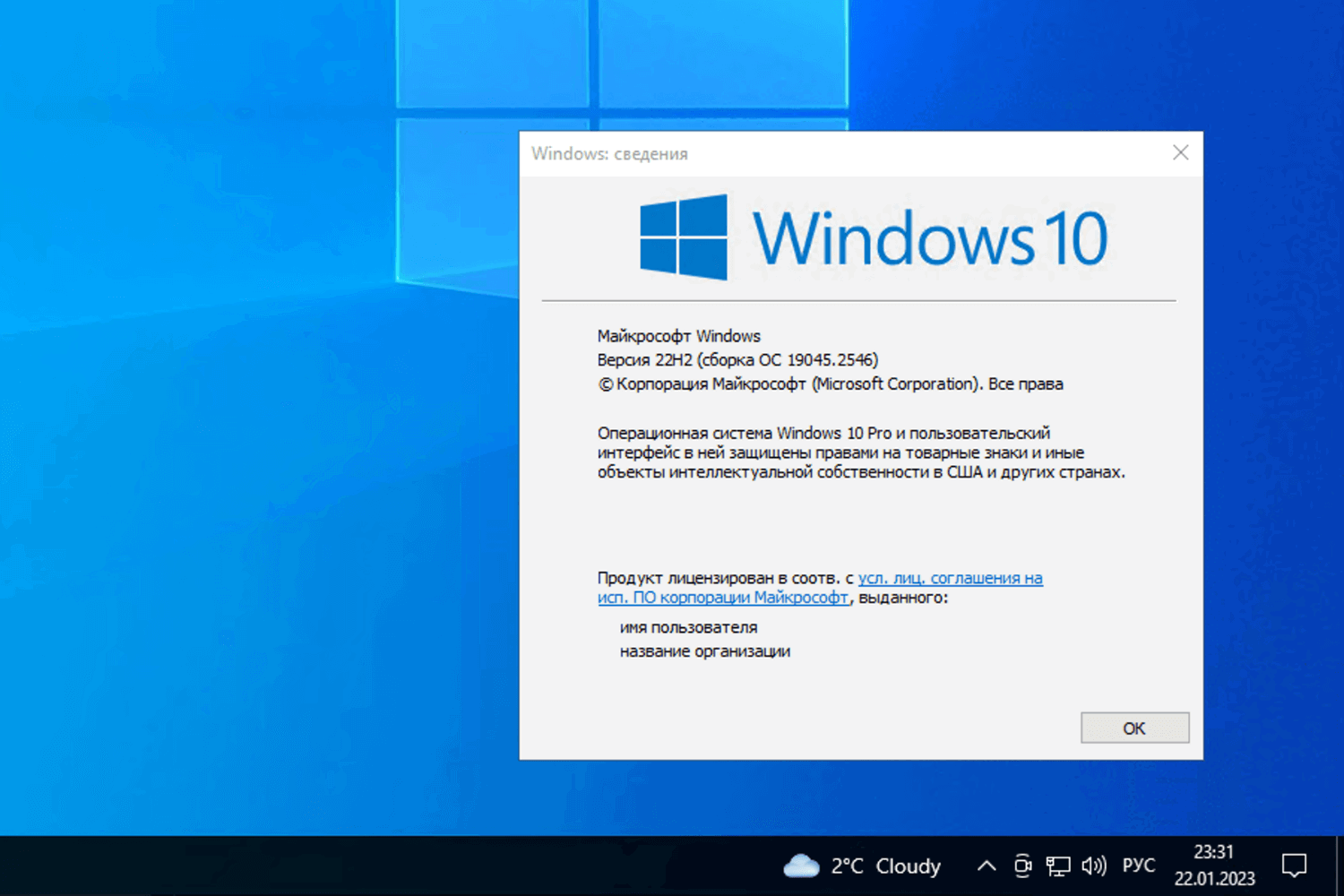Select the Windows: сведения title bar
Image resolution: width=1344 pixels, height=896 pixels.
point(610,153)
